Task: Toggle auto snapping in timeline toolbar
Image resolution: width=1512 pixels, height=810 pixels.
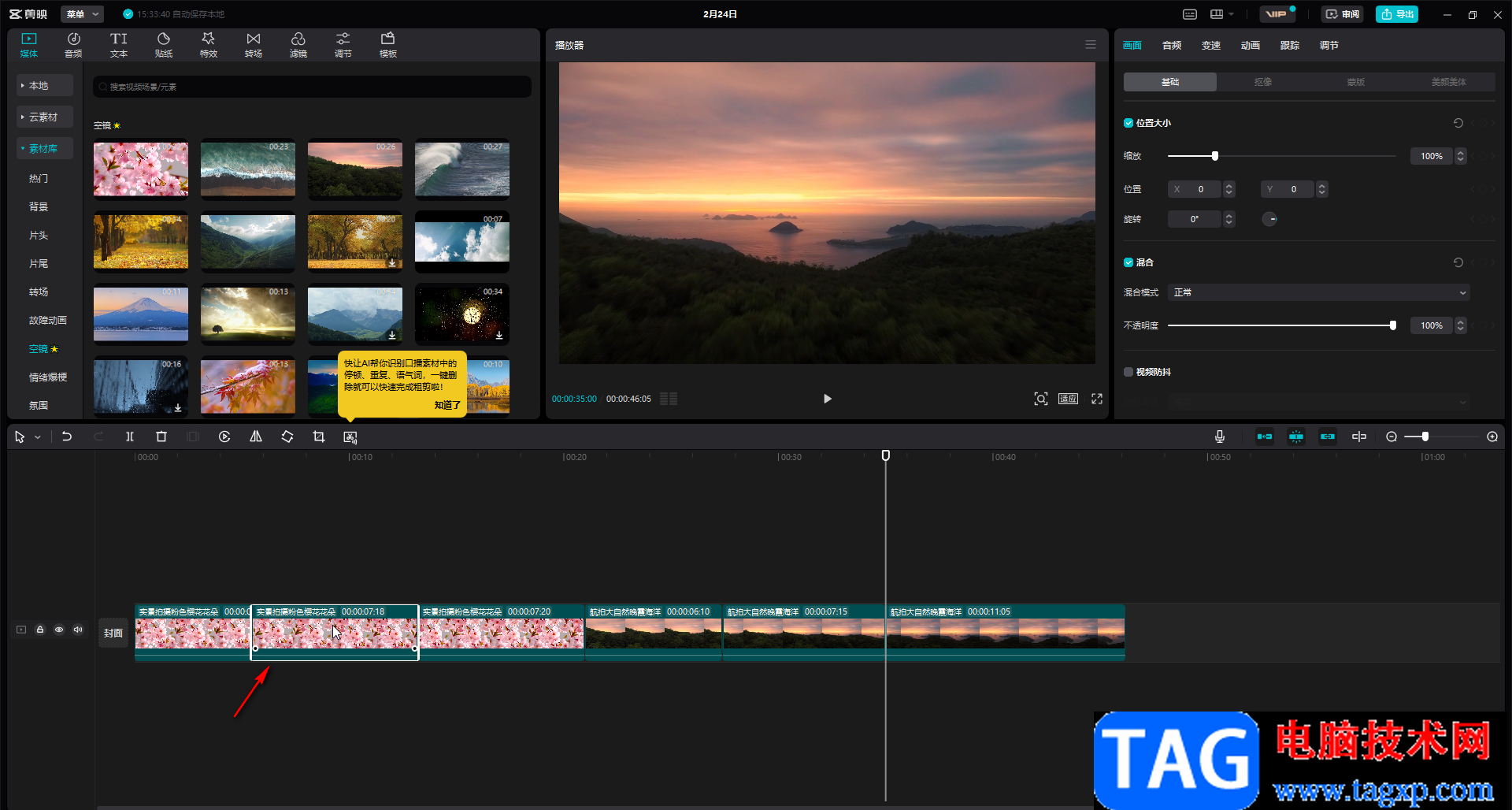Action: point(1296,437)
